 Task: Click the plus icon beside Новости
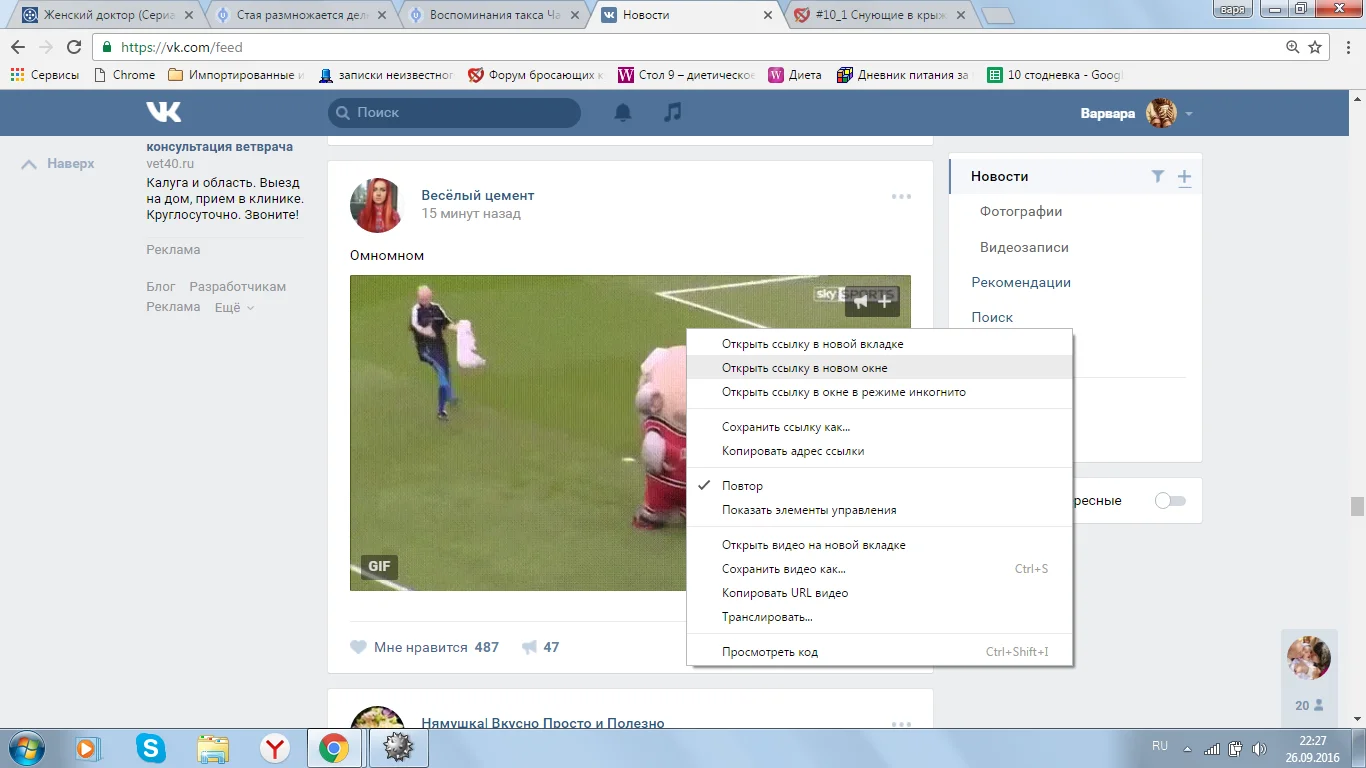click(x=1184, y=177)
